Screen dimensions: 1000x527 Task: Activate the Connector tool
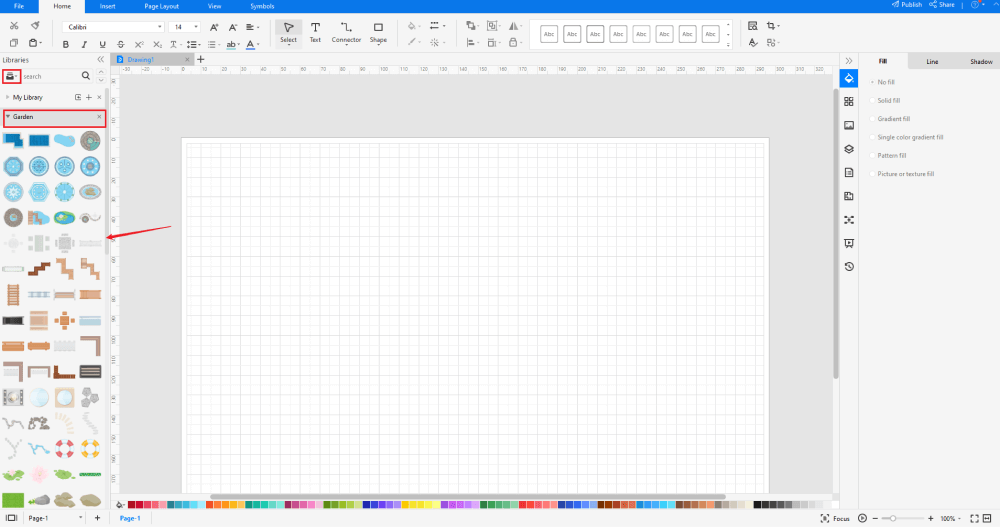(346, 33)
